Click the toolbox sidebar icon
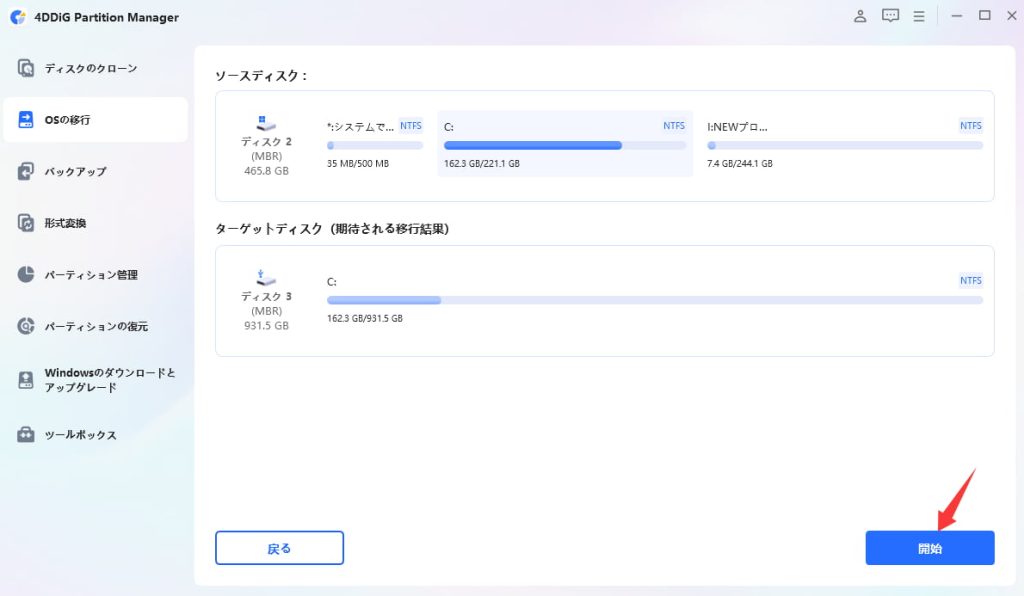The width and height of the screenshot is (1024, 596). click(x=25, y=434)
